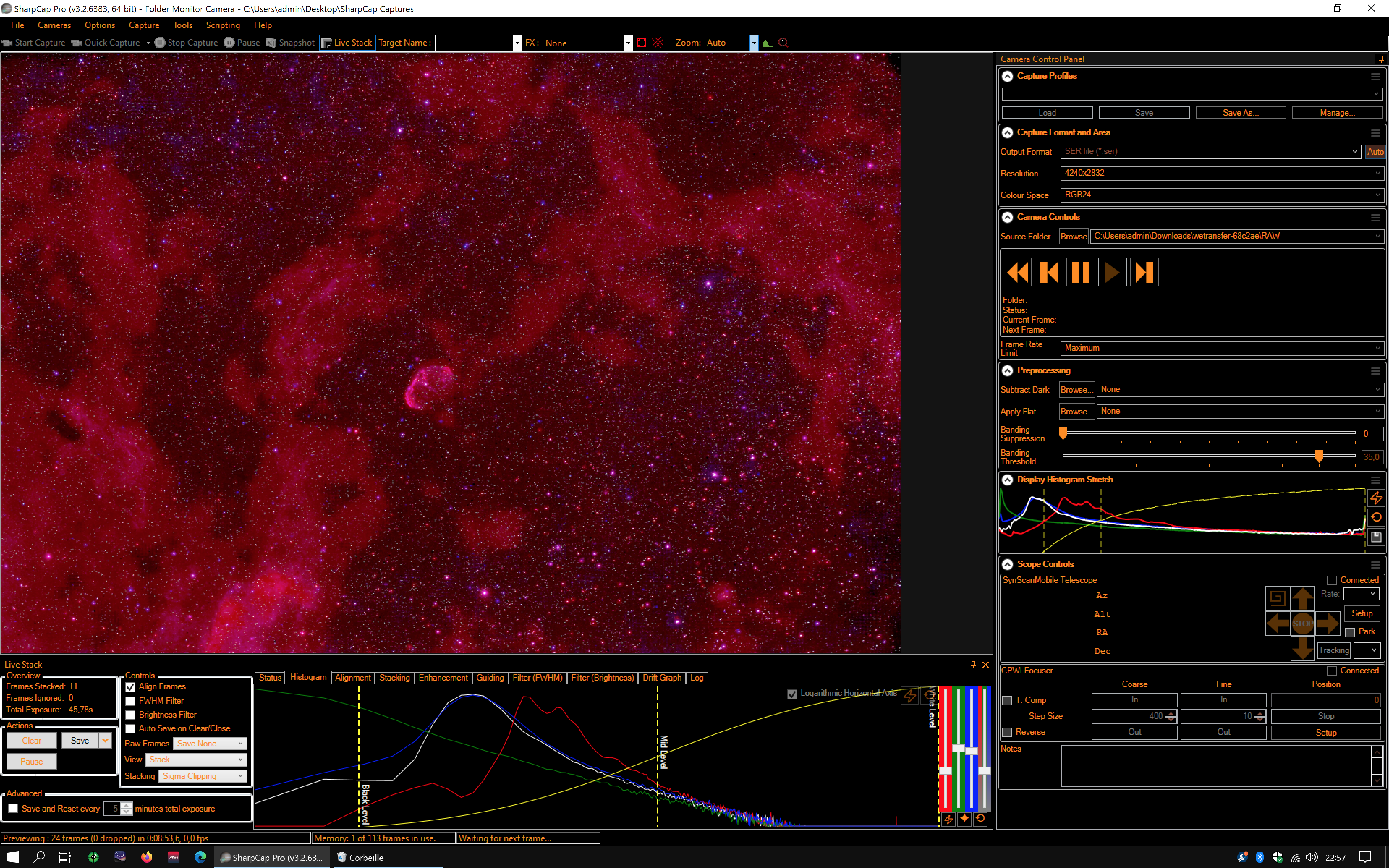Click the telescope move up arrow
This screenshot has width=1389, height=868.
[x=1302, y=598]
